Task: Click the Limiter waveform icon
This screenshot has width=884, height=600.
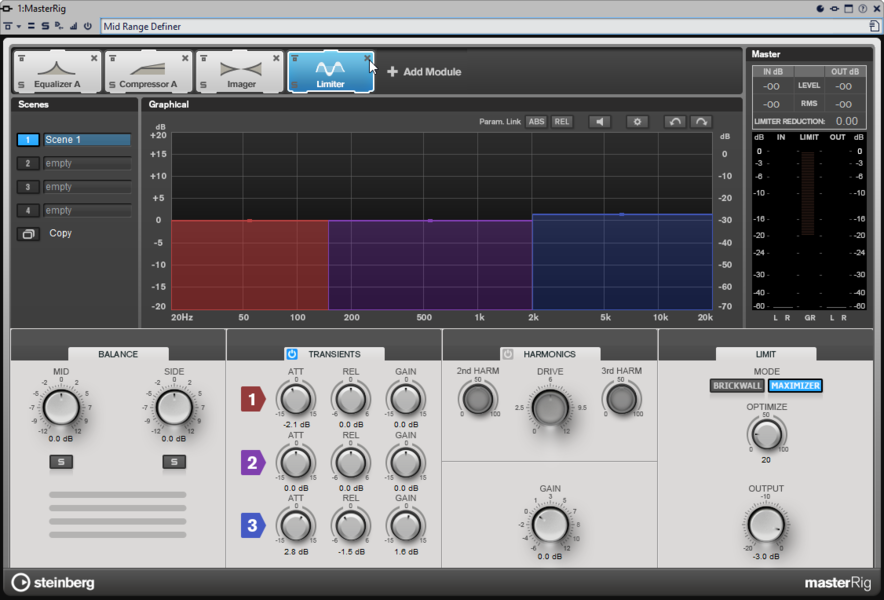Action: (x=330, y=68)
